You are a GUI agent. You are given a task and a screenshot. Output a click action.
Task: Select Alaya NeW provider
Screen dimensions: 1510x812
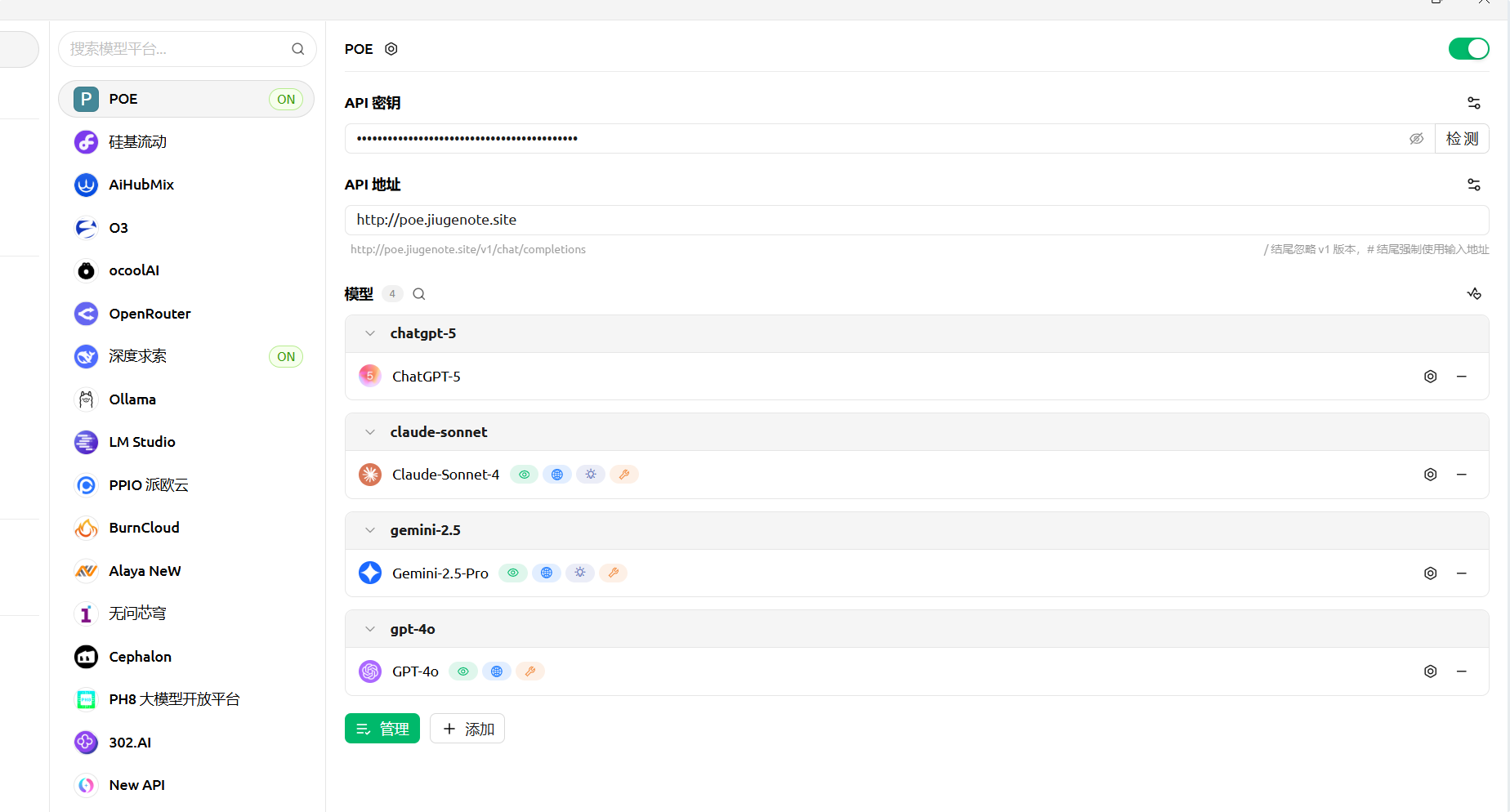click(186, 571)
